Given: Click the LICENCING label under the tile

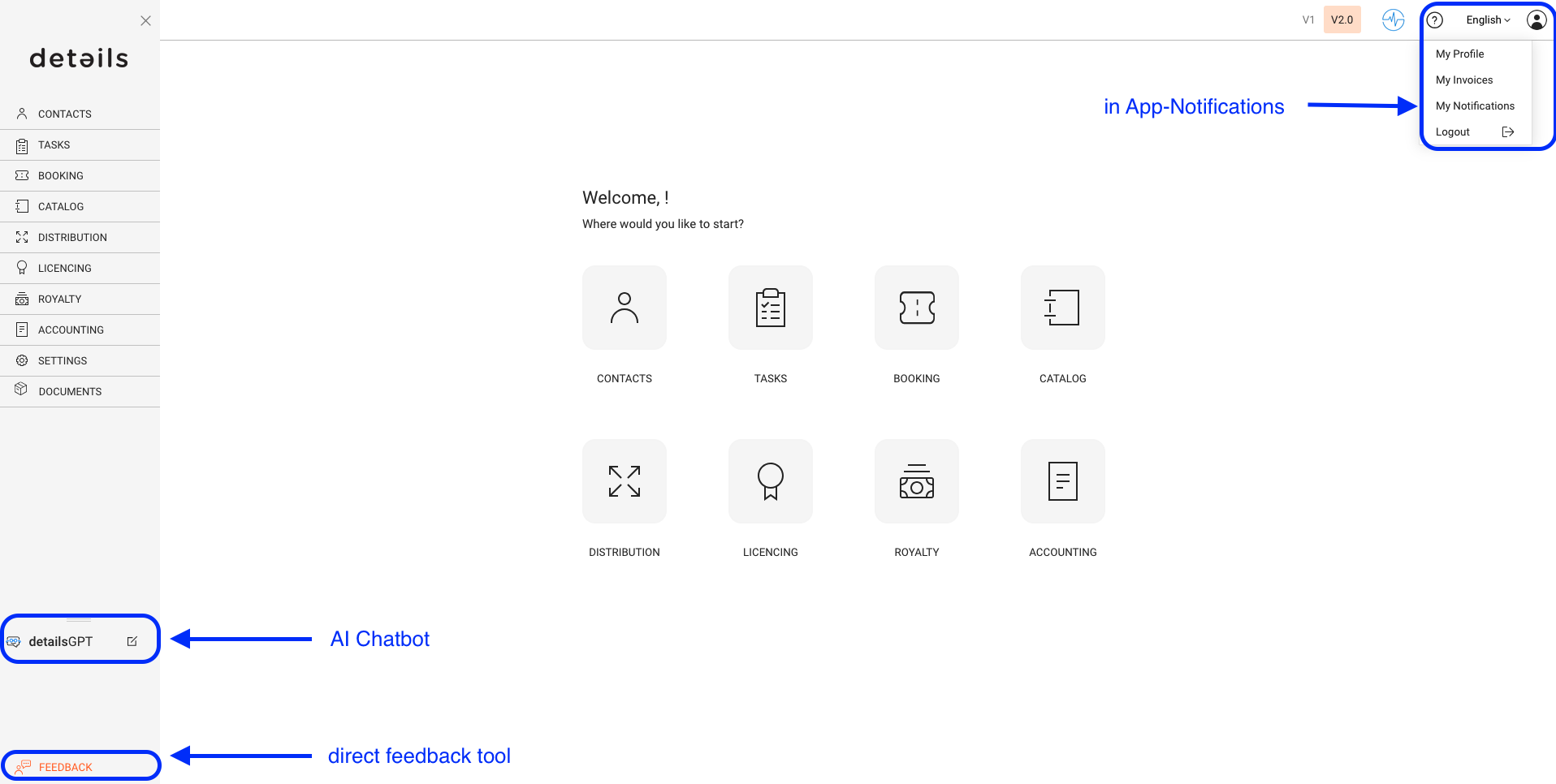Looking at the screenshot, I should coord(771,553).
